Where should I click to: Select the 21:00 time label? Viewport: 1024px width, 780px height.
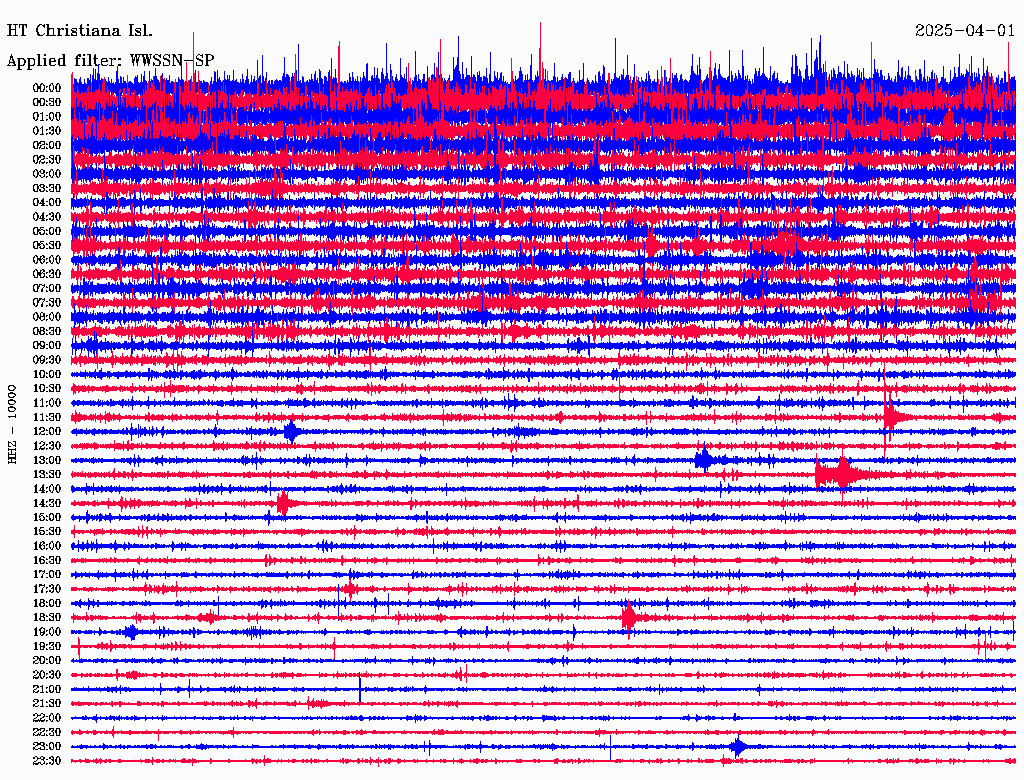click(x=47, y=690)
